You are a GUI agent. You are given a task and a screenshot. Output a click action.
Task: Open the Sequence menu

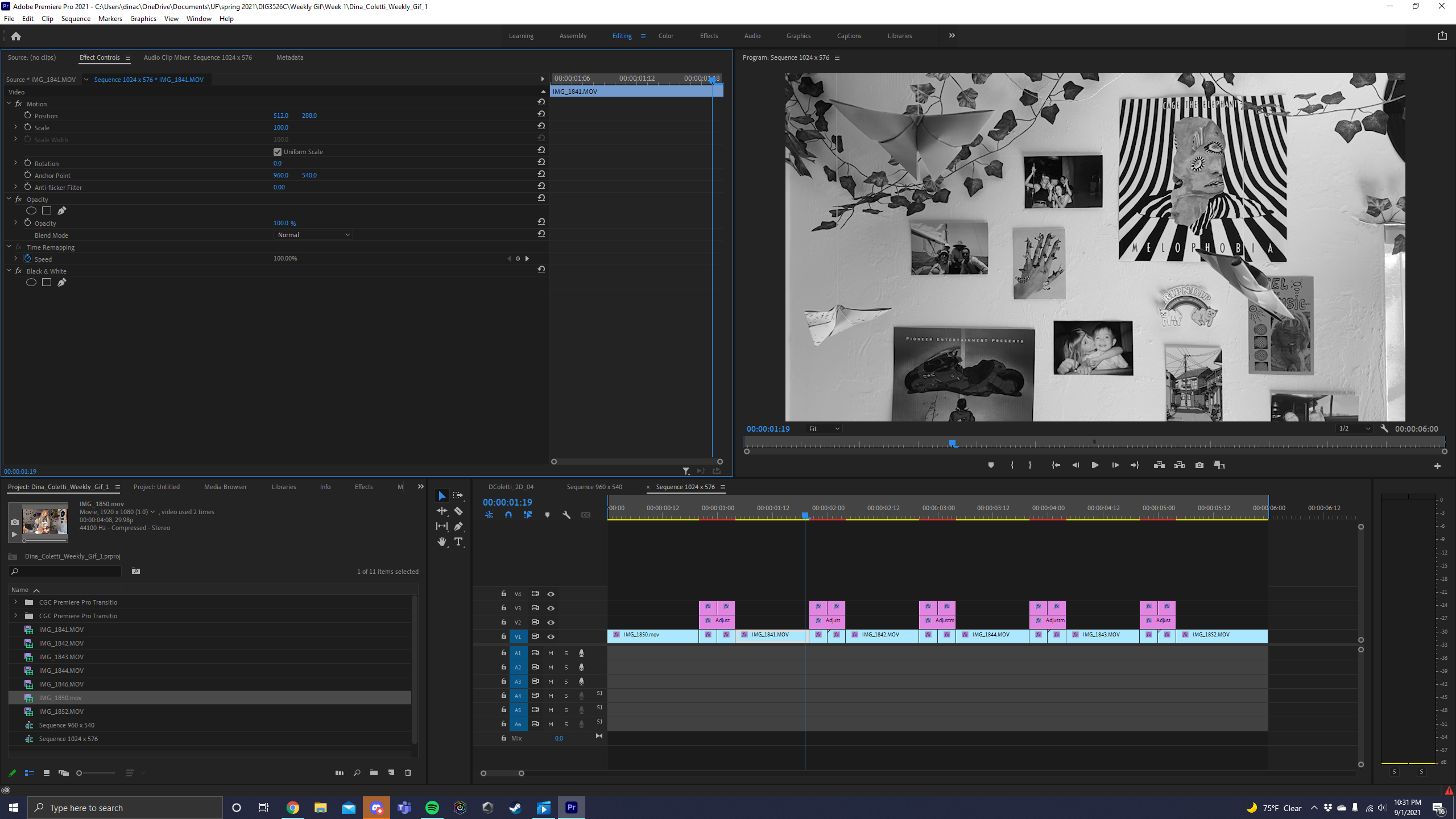tap(76, 19)
